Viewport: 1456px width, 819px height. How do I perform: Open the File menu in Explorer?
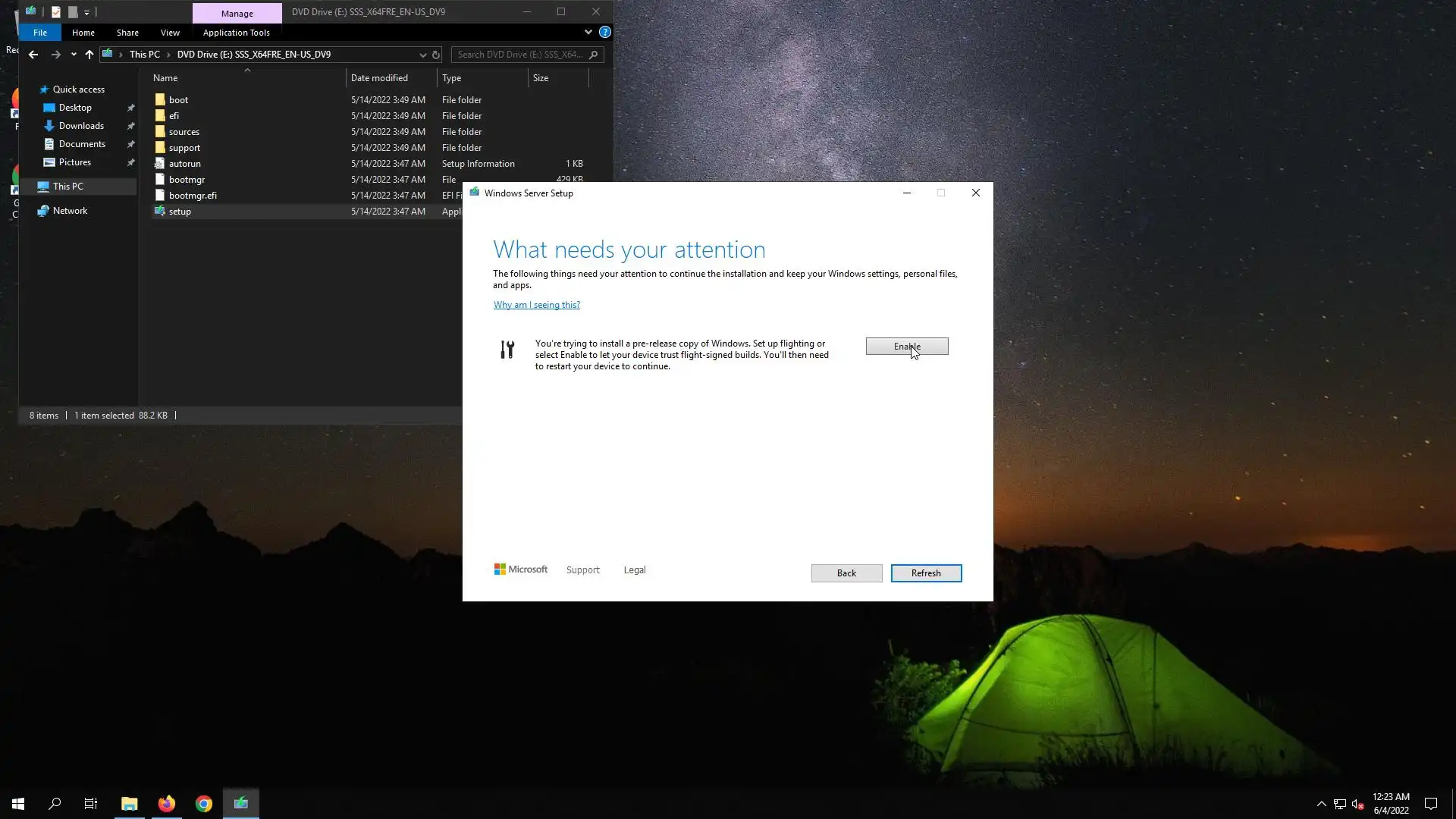coord(40,33)
